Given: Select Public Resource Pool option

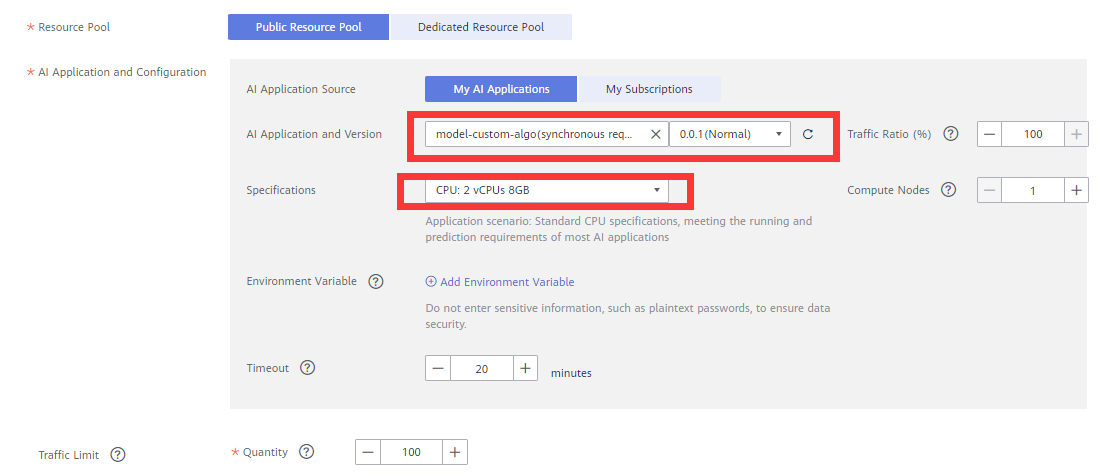Looking at the screenshot, I should pyautogui.click(x=308, y=27).
